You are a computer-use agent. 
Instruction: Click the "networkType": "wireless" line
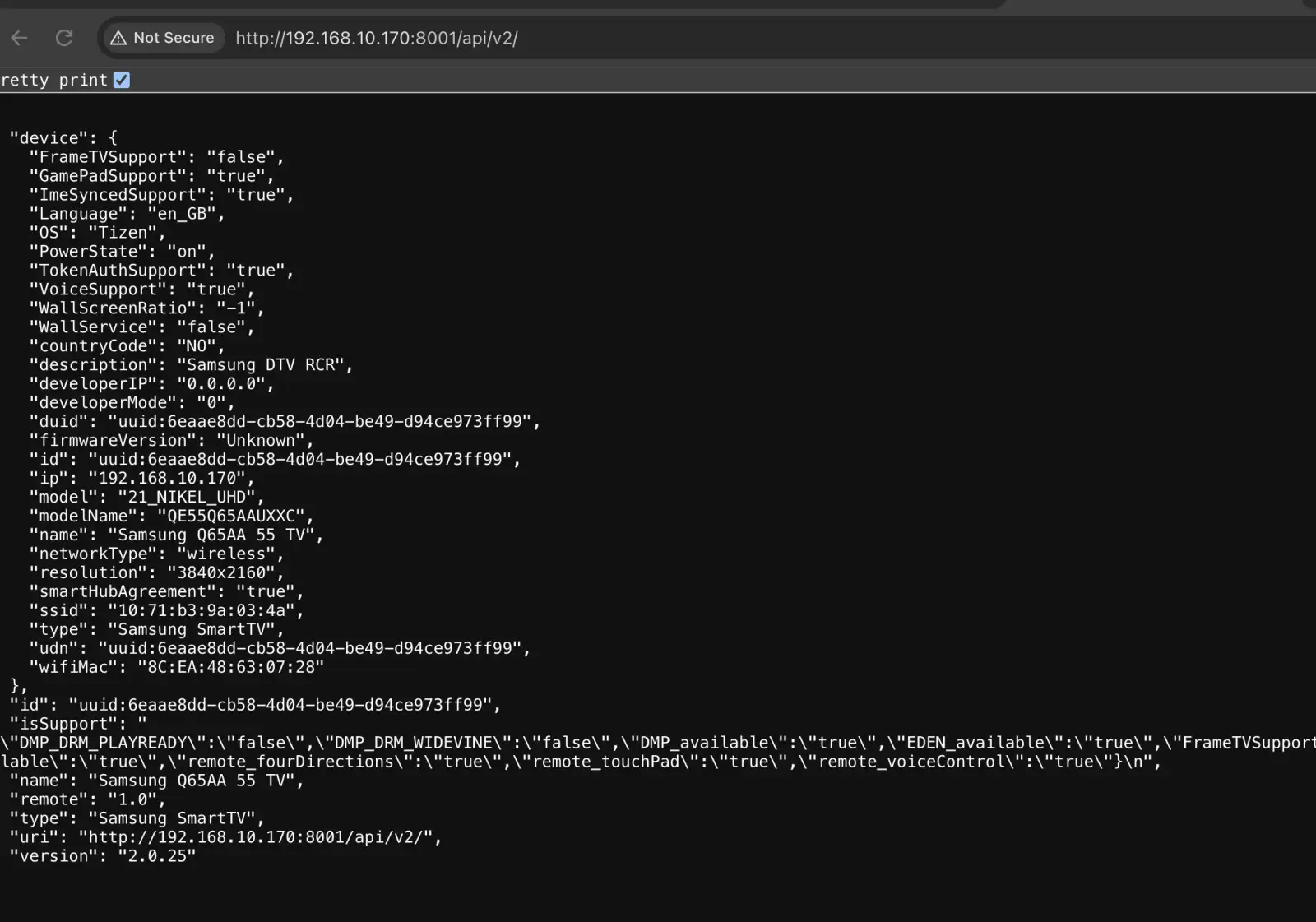(x=157, y=554)
